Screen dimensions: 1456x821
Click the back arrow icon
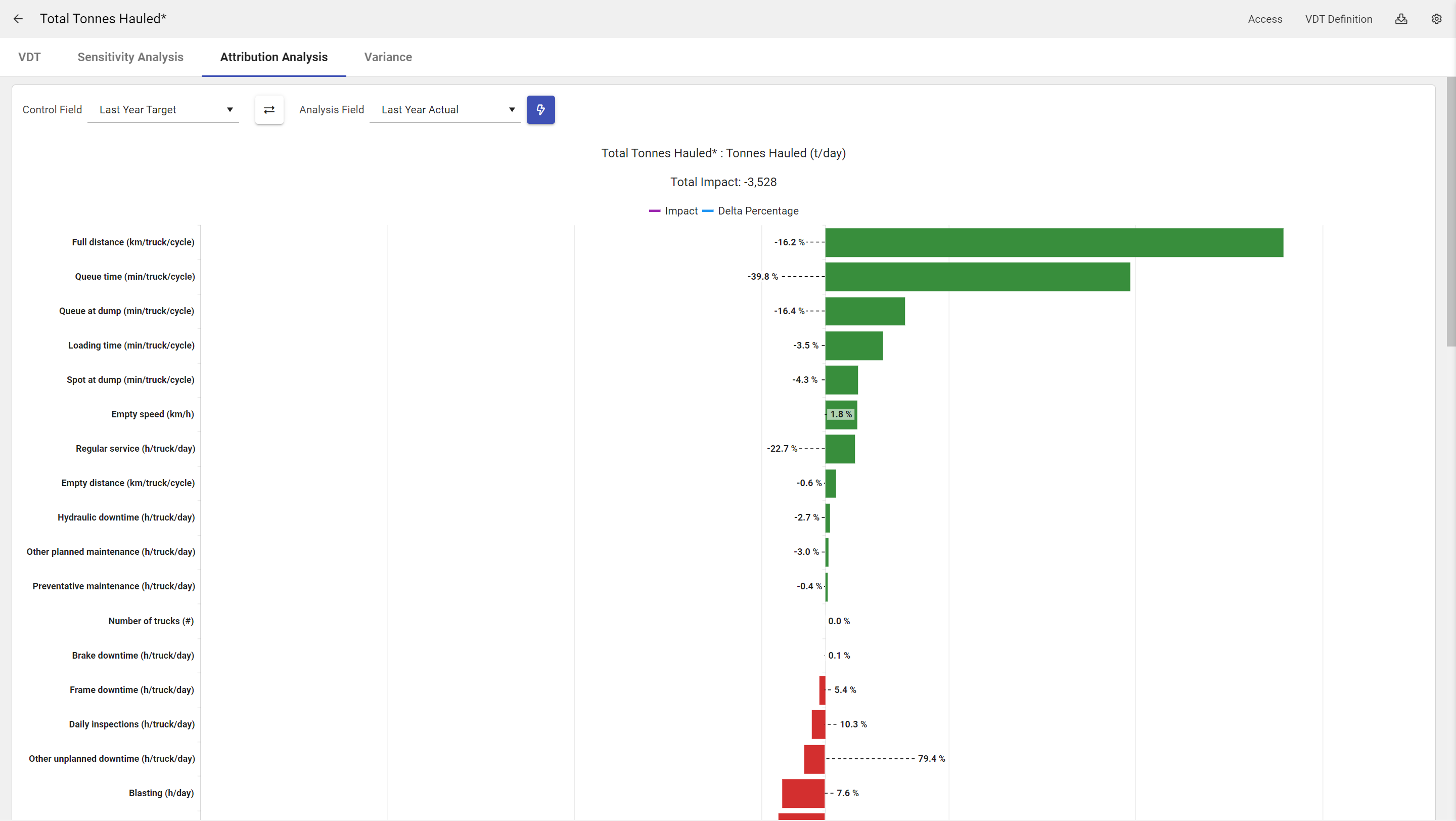pyautogui.click(x=18, y=19)
